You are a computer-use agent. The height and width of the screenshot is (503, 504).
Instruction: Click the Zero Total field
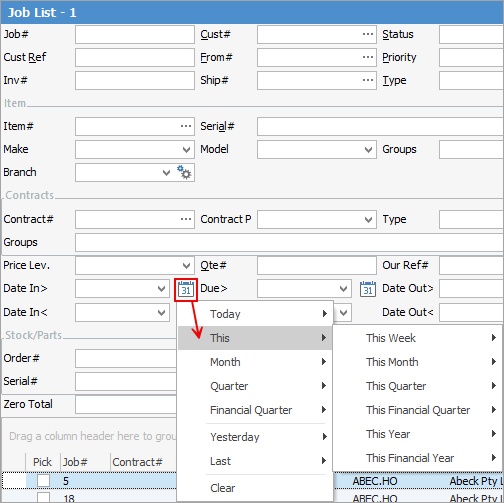point(126,404)
